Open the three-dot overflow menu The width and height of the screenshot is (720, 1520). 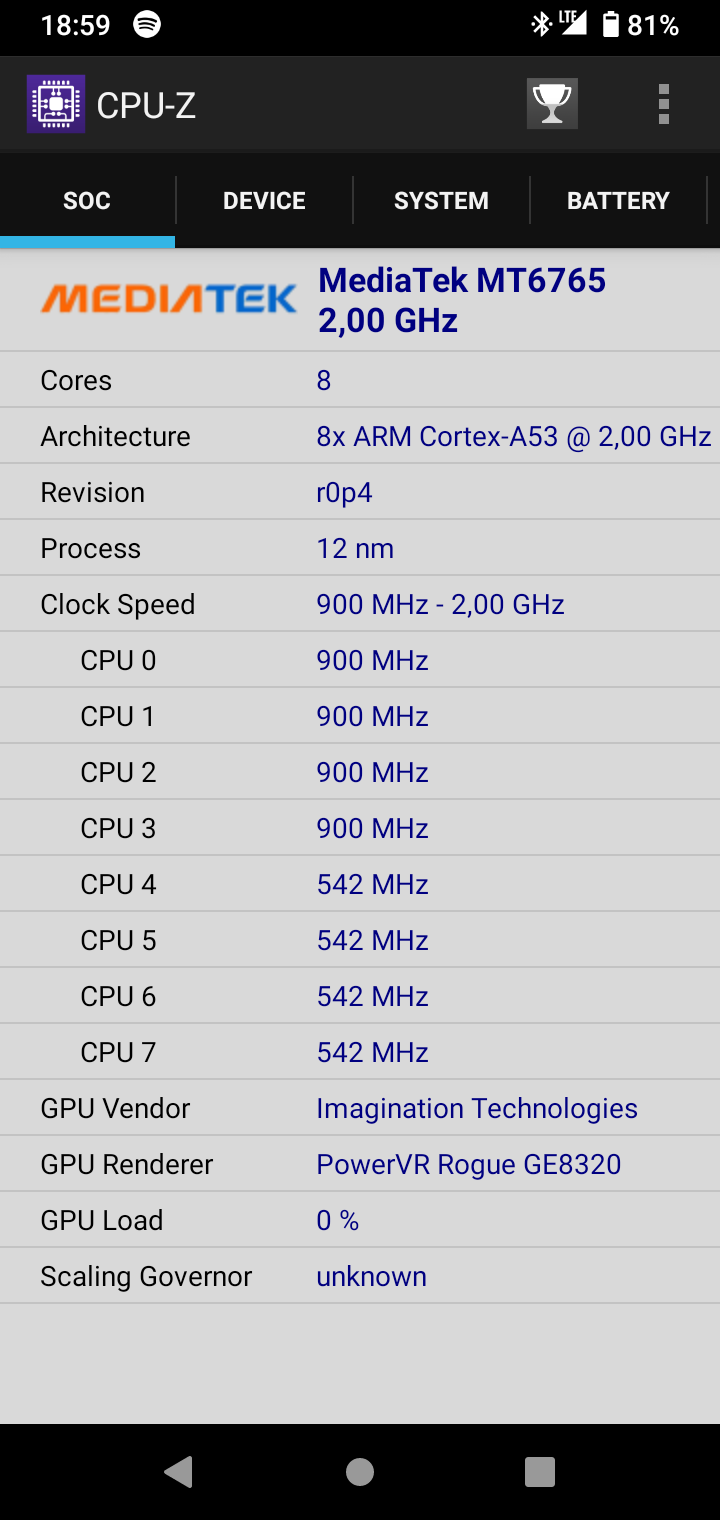pyautogui.click(x=664, y=104)
